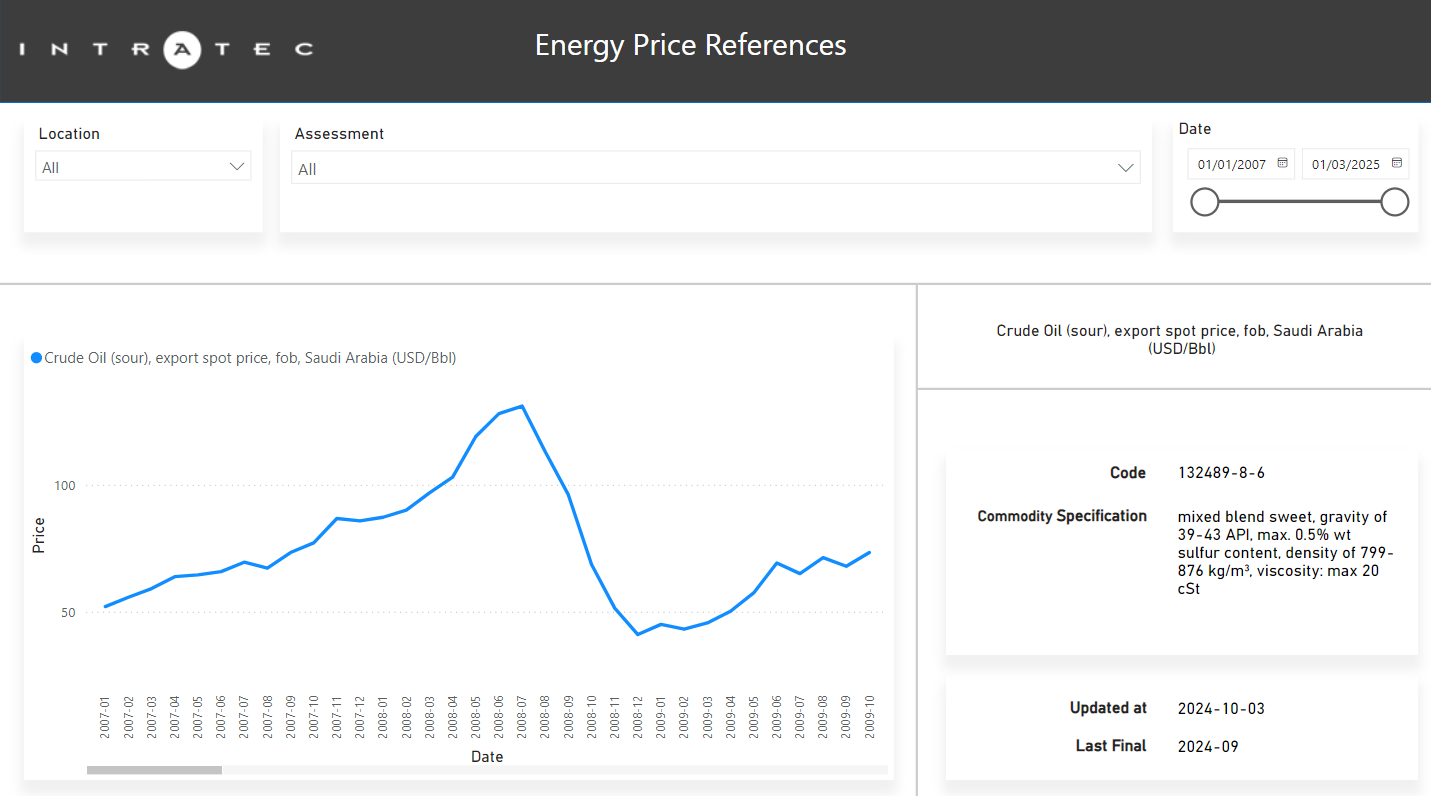This screenshot has height=796, width=1431.
Task: Click the start date field 01/01/2007
Action: [1232, 165]
